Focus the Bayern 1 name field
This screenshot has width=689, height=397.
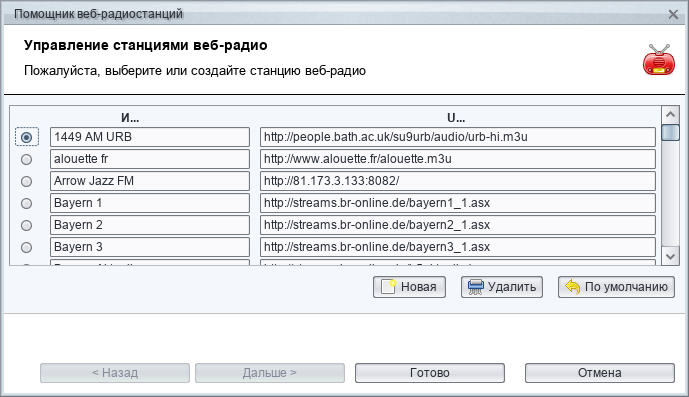point(150,203)
